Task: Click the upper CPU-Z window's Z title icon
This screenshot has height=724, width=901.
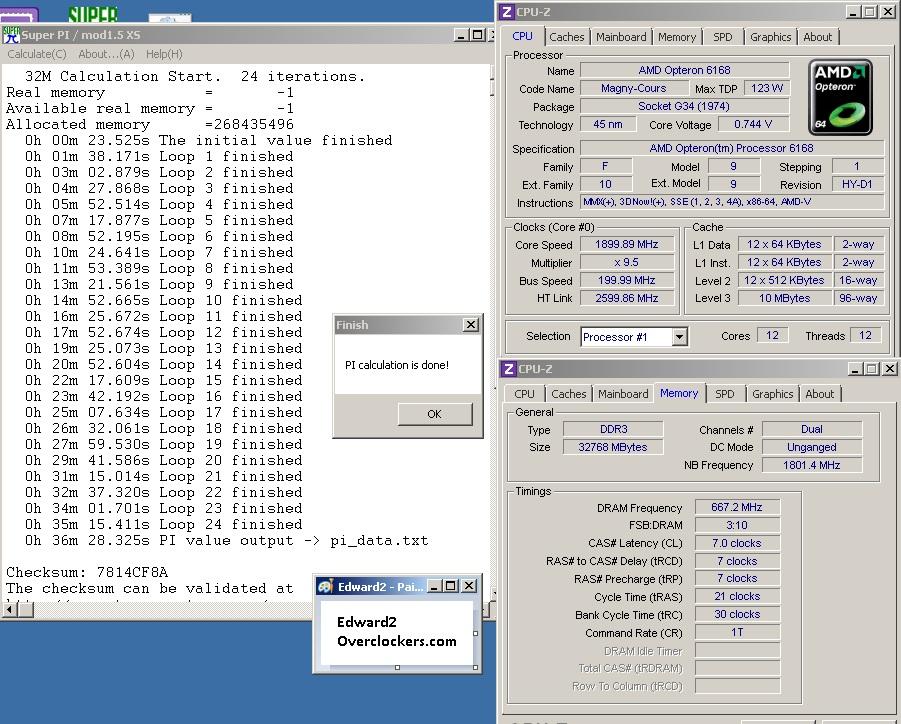Action: point(507,11)
